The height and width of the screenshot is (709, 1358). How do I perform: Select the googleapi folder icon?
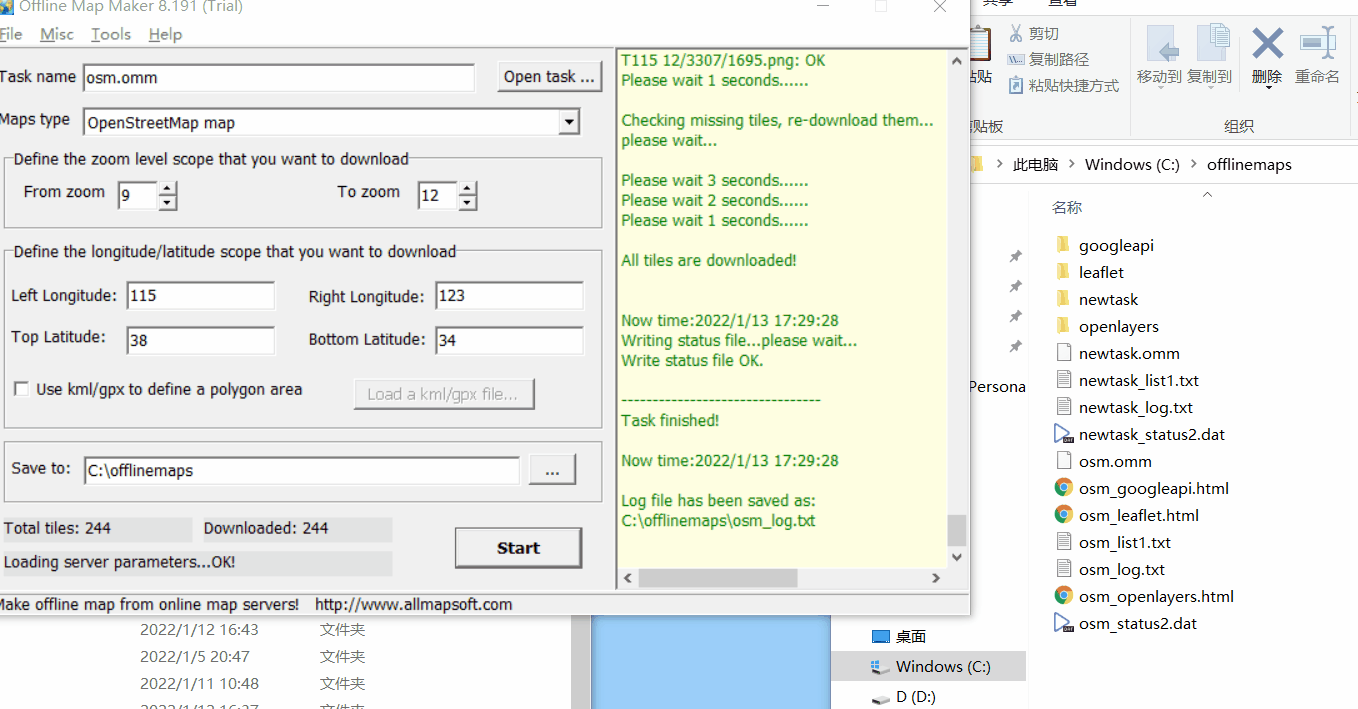(1063, 245)
